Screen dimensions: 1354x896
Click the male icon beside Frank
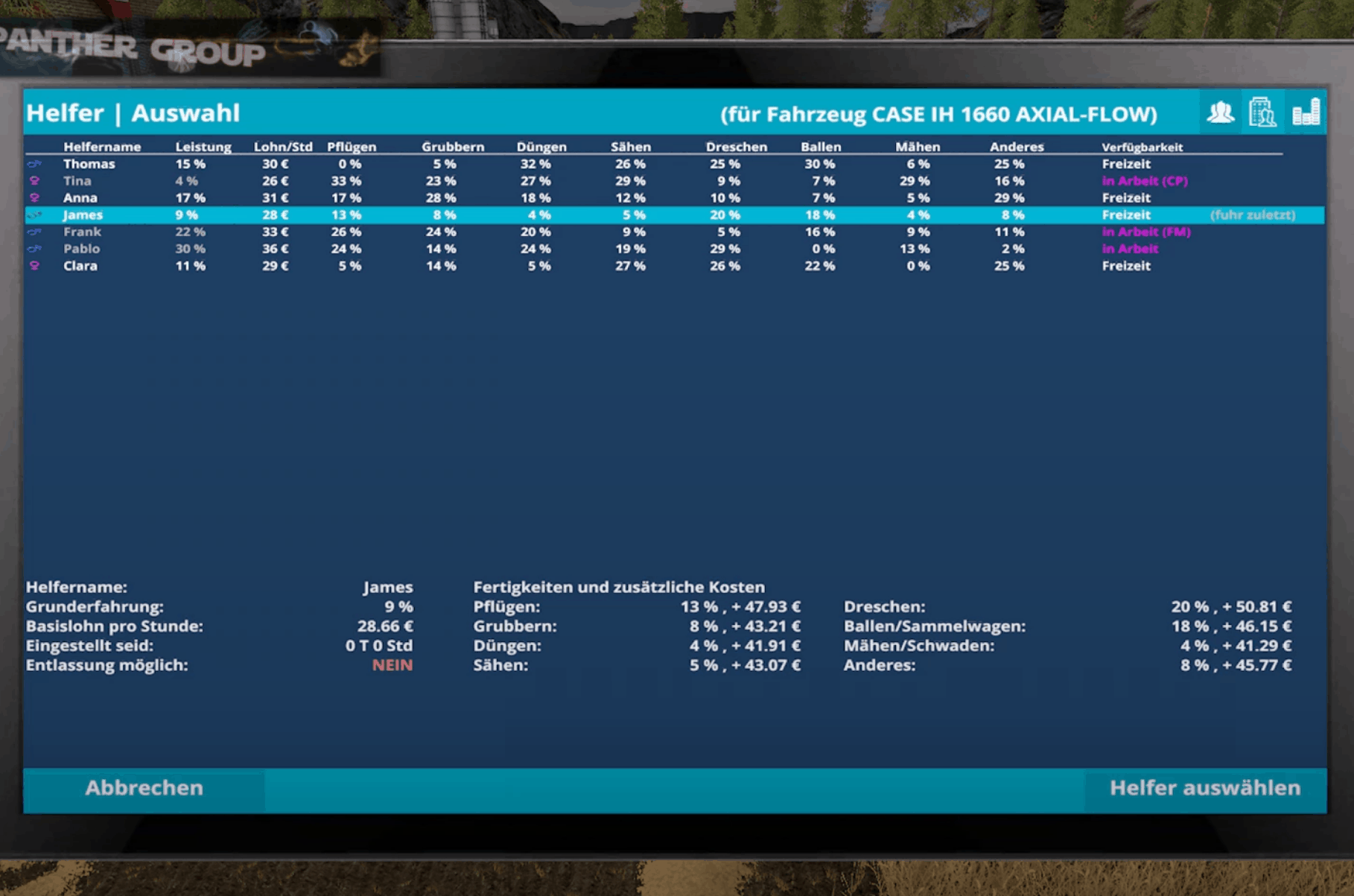[x=34, y=232]
